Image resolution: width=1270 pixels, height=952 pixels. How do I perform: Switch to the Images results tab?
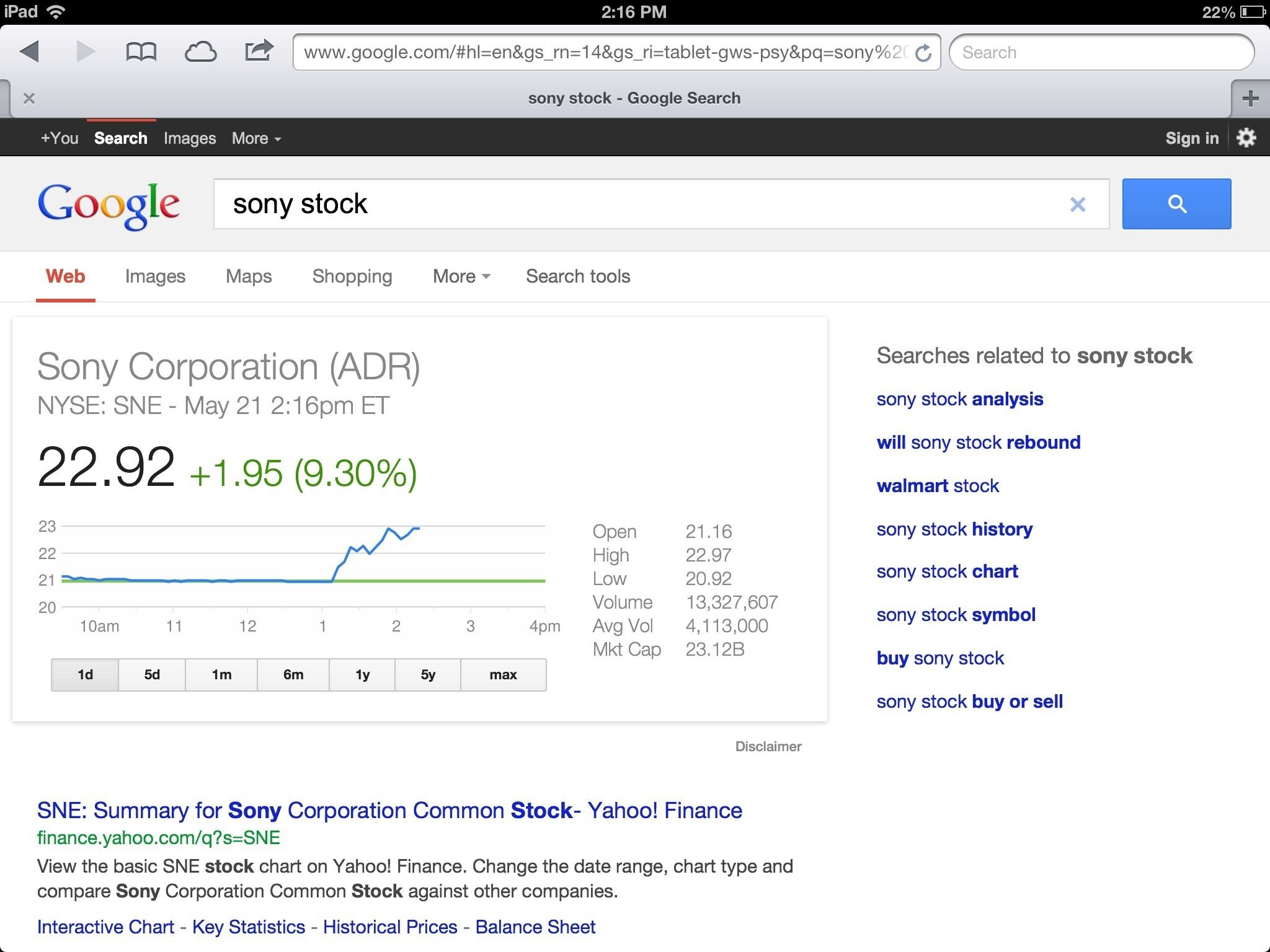[x=155, y=276]
